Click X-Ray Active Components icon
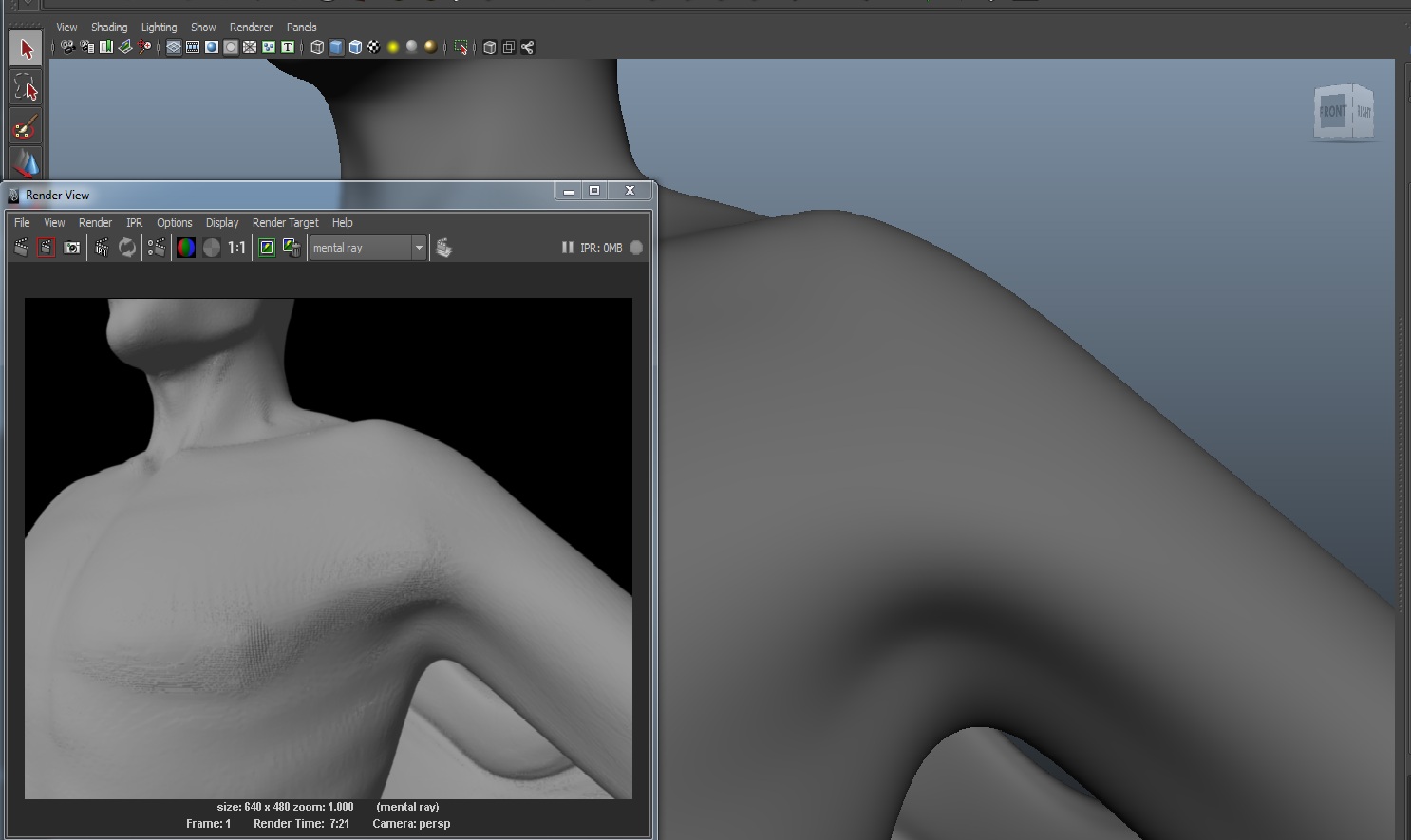The width and height of the screenshot is (1411, 840). pyautogui.click(x=509, y=47)
